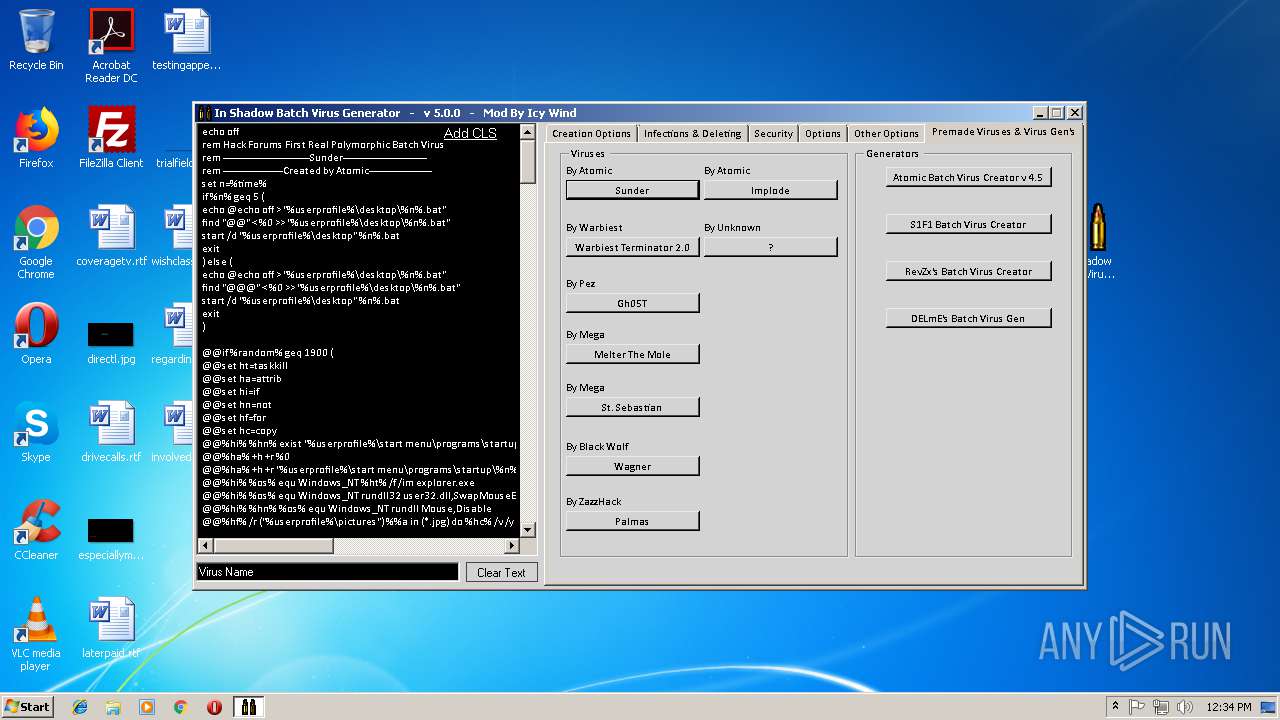Launch Opera desktop shortcut
Screen dimensions: 1280x720
tap(36, 334)
